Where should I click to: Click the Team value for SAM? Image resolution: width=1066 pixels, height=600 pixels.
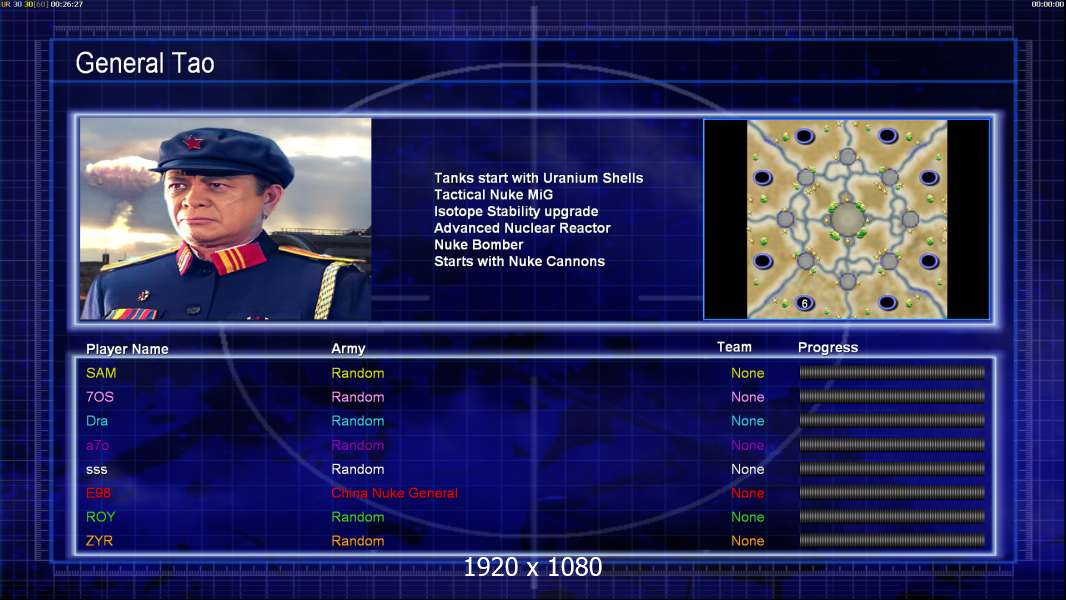(x=747, y=373)
